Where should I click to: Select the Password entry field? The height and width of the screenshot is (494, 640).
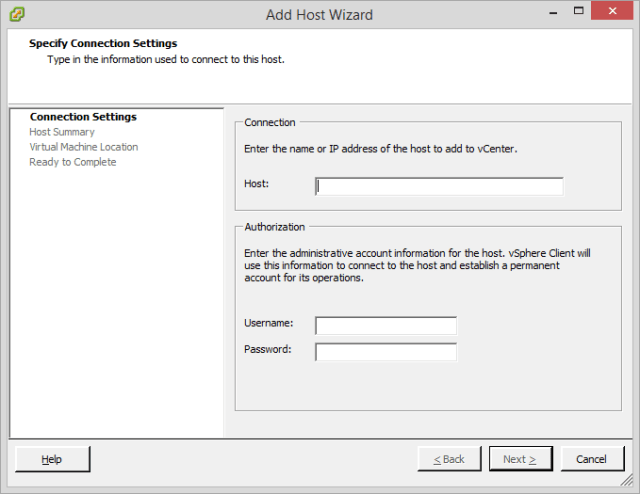click(x=386, y=352)
